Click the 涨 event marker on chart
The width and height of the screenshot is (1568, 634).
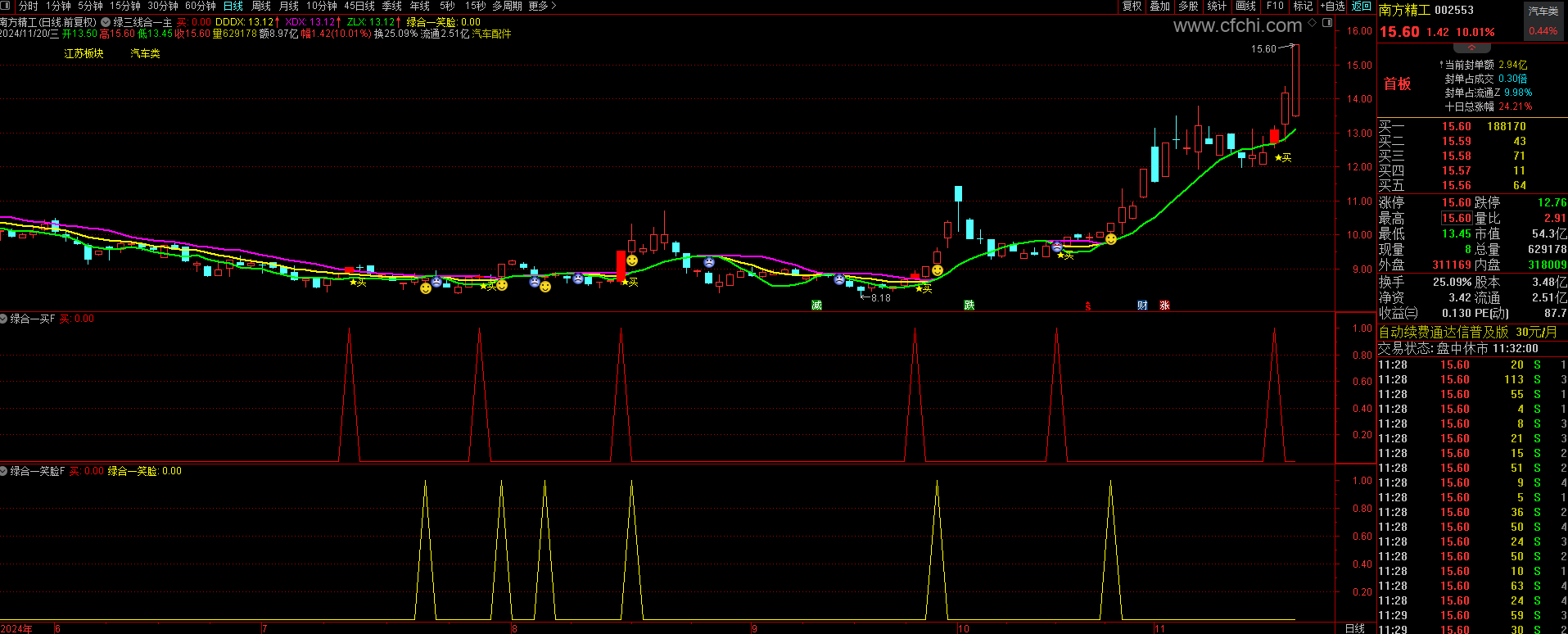(x=1164, y=306)
